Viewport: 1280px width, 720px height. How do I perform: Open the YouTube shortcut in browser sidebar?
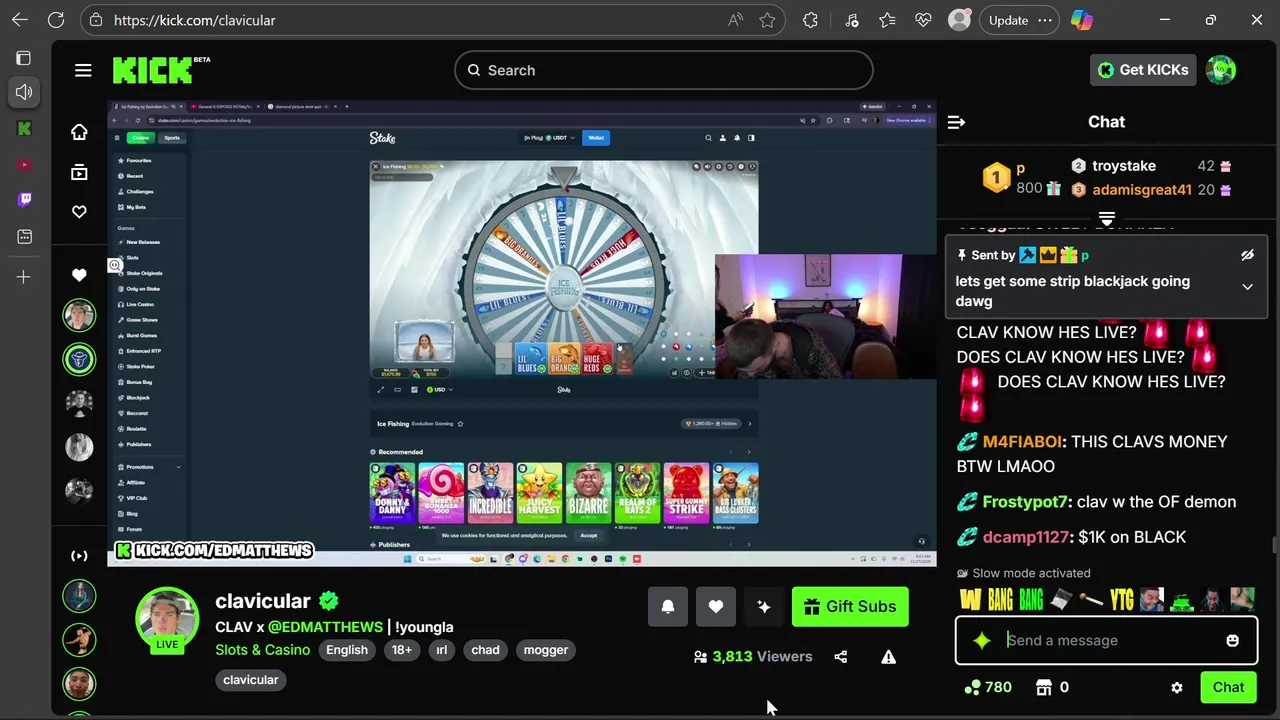click(24, 164)
